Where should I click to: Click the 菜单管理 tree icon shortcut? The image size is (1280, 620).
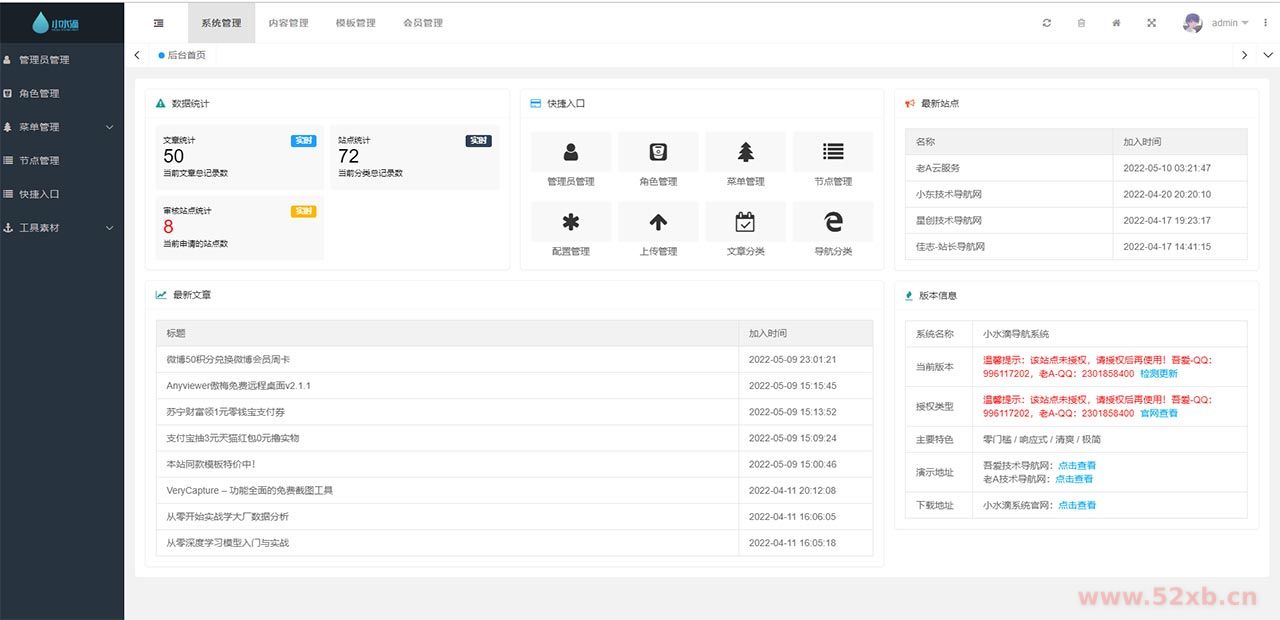point(746,152)
